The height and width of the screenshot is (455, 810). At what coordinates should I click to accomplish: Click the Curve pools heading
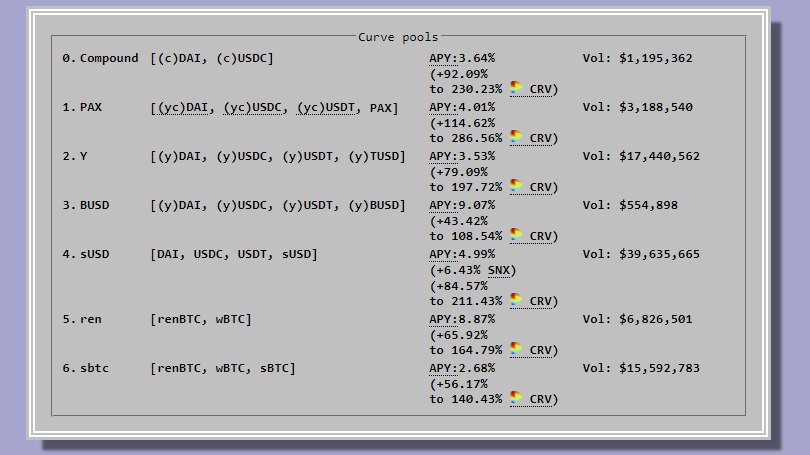398,37
